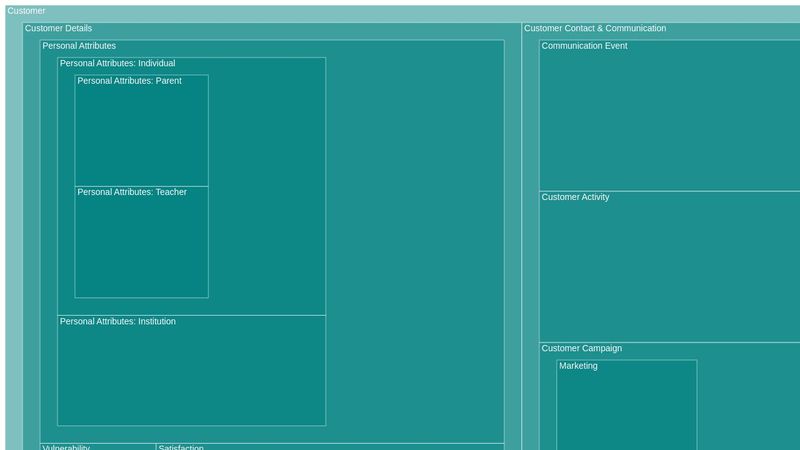Viewport: 800px width, 450px height.
Task: Open the Customer Campaign label
Action: [x=581, y=349]
